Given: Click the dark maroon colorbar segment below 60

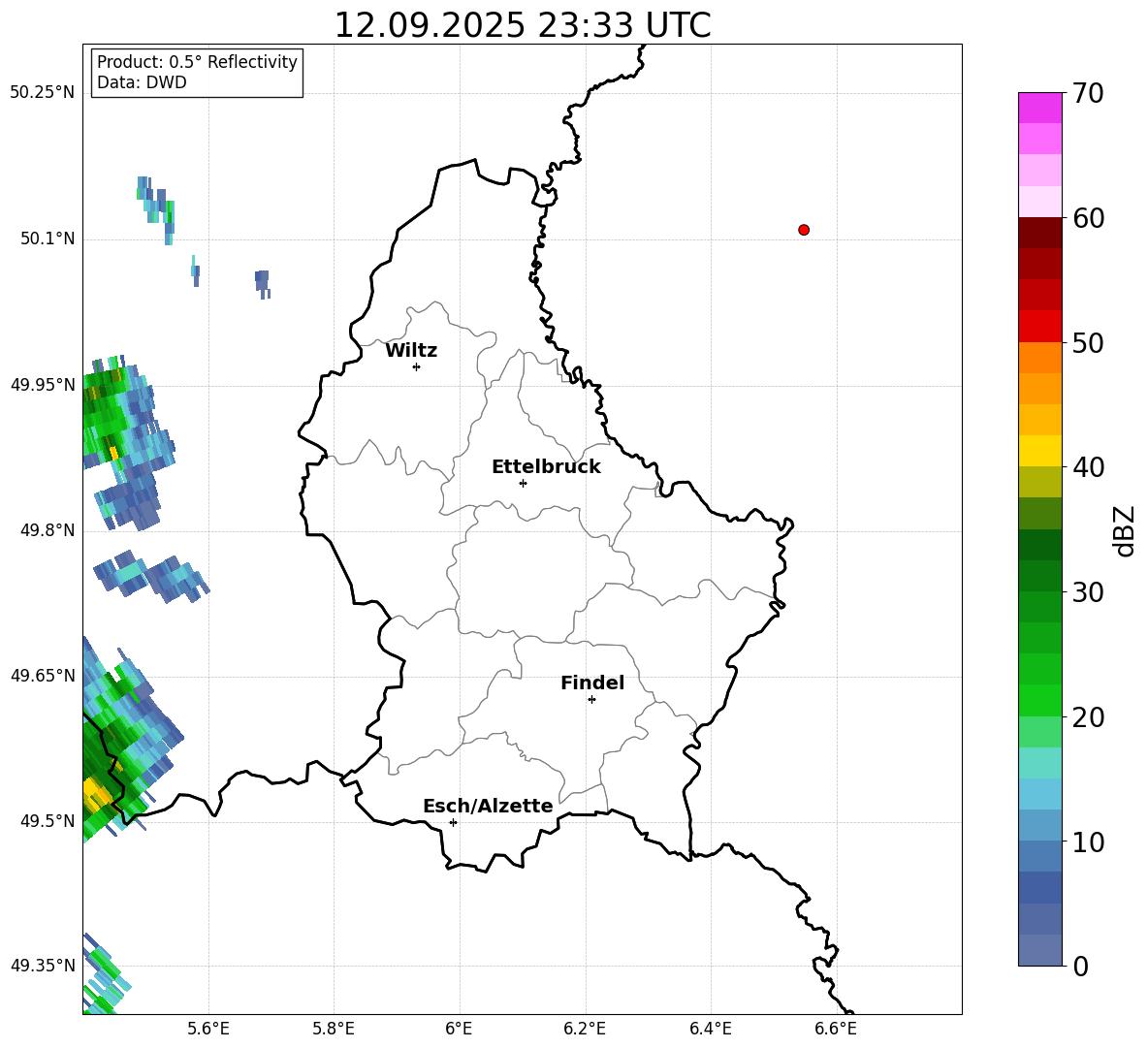Looking at the screenshot, I should [x=1039, y=233].
